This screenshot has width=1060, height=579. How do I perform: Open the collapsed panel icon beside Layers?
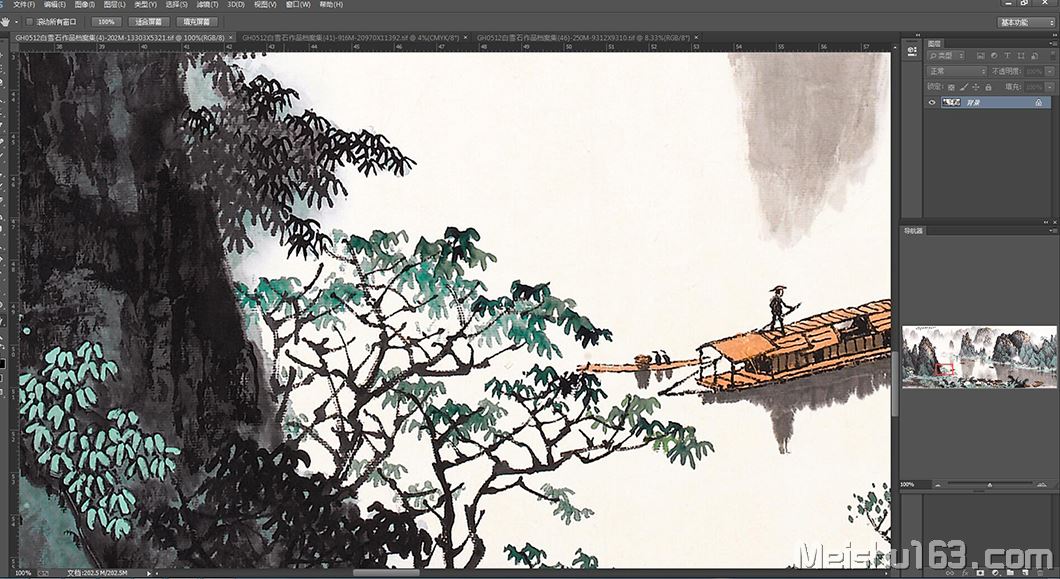(912, 50)
